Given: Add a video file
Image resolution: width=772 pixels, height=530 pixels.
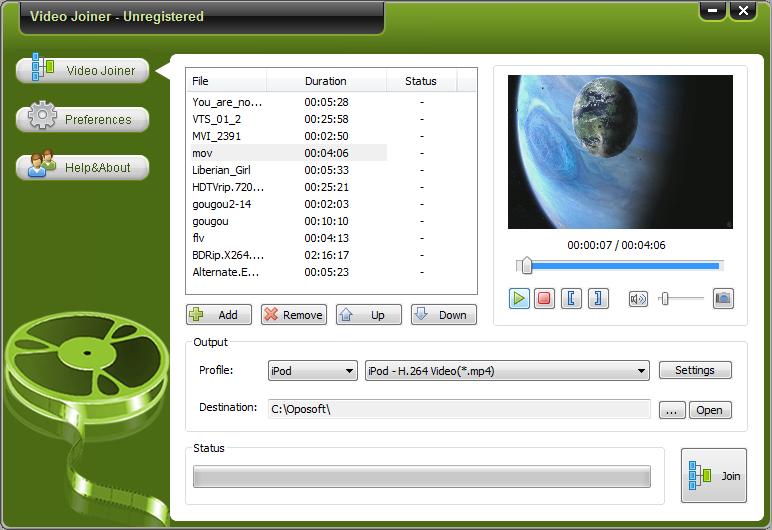Looking at the screenshot, I should tap(219, 315).
